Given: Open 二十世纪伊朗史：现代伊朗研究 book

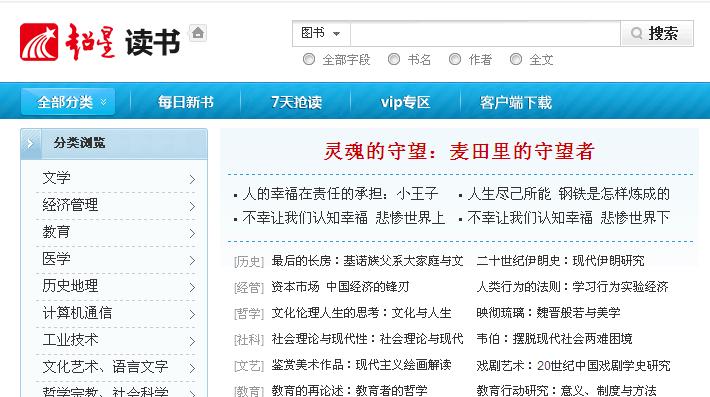Looking at the screenshot, I should point(560,261).
